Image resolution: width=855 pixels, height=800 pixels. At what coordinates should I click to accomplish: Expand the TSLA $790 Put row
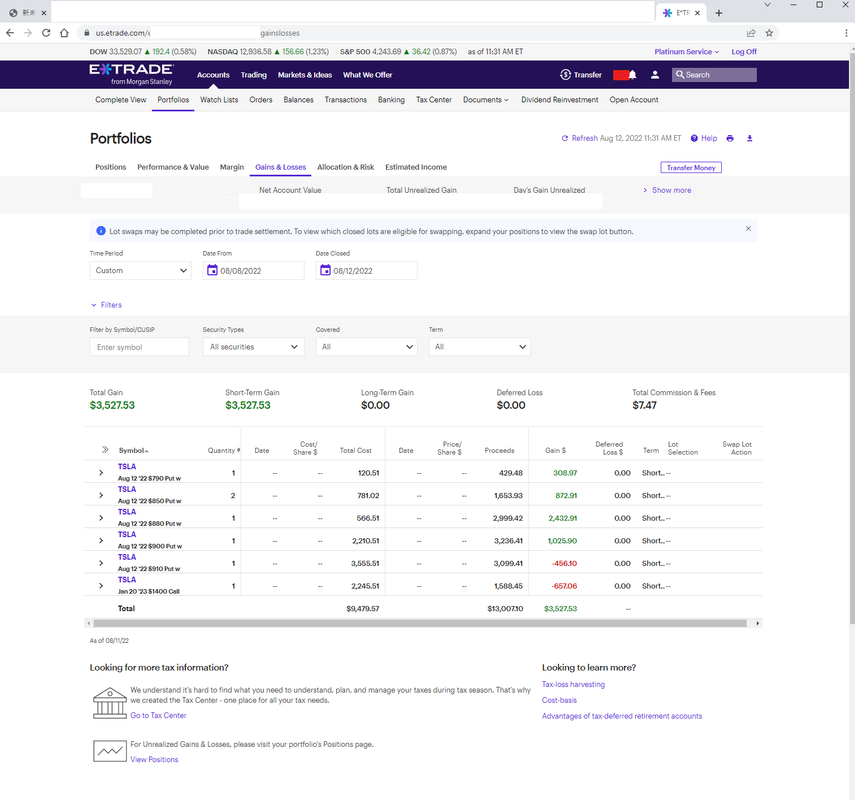coord(101,473)
